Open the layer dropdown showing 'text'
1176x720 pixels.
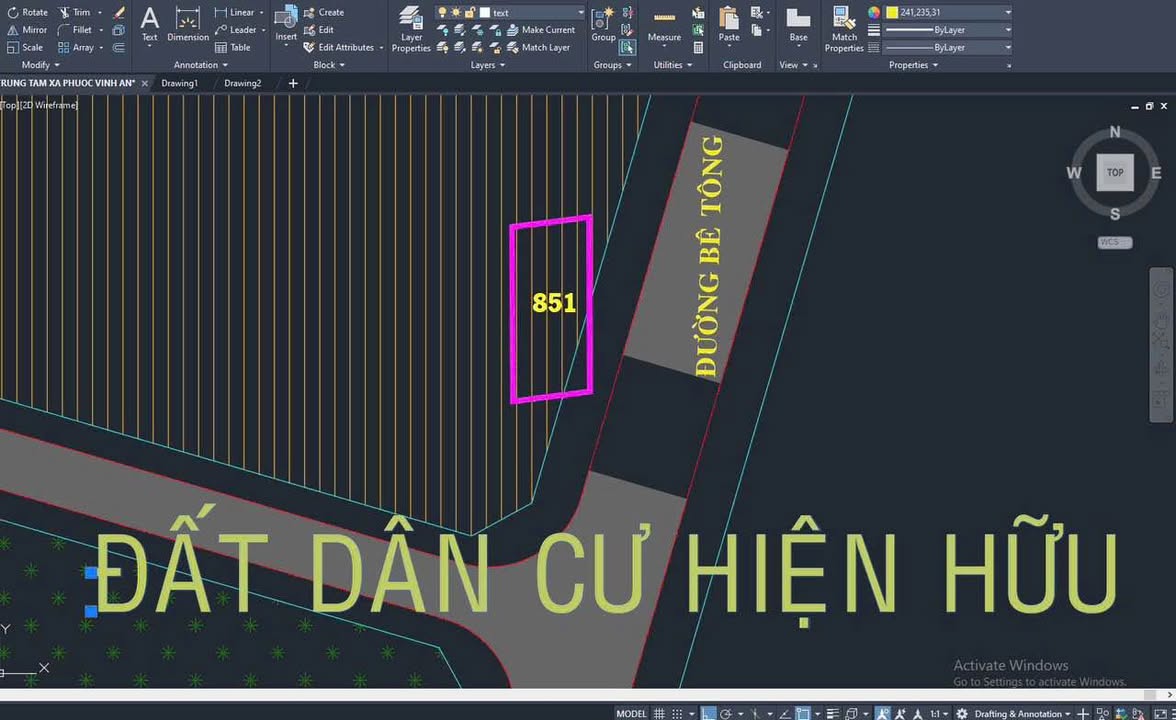537,13
